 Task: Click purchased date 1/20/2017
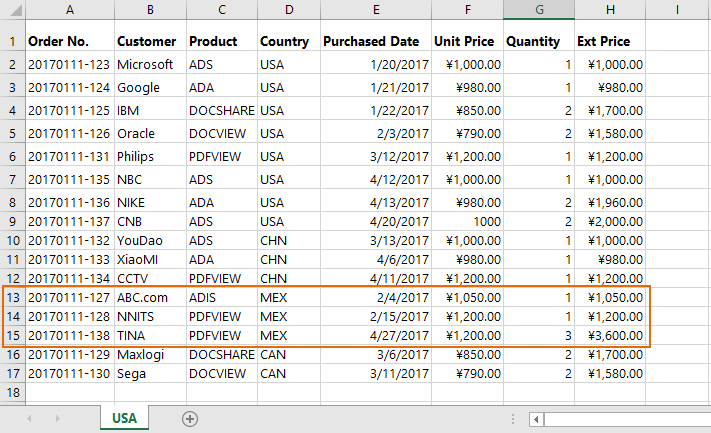376,64
